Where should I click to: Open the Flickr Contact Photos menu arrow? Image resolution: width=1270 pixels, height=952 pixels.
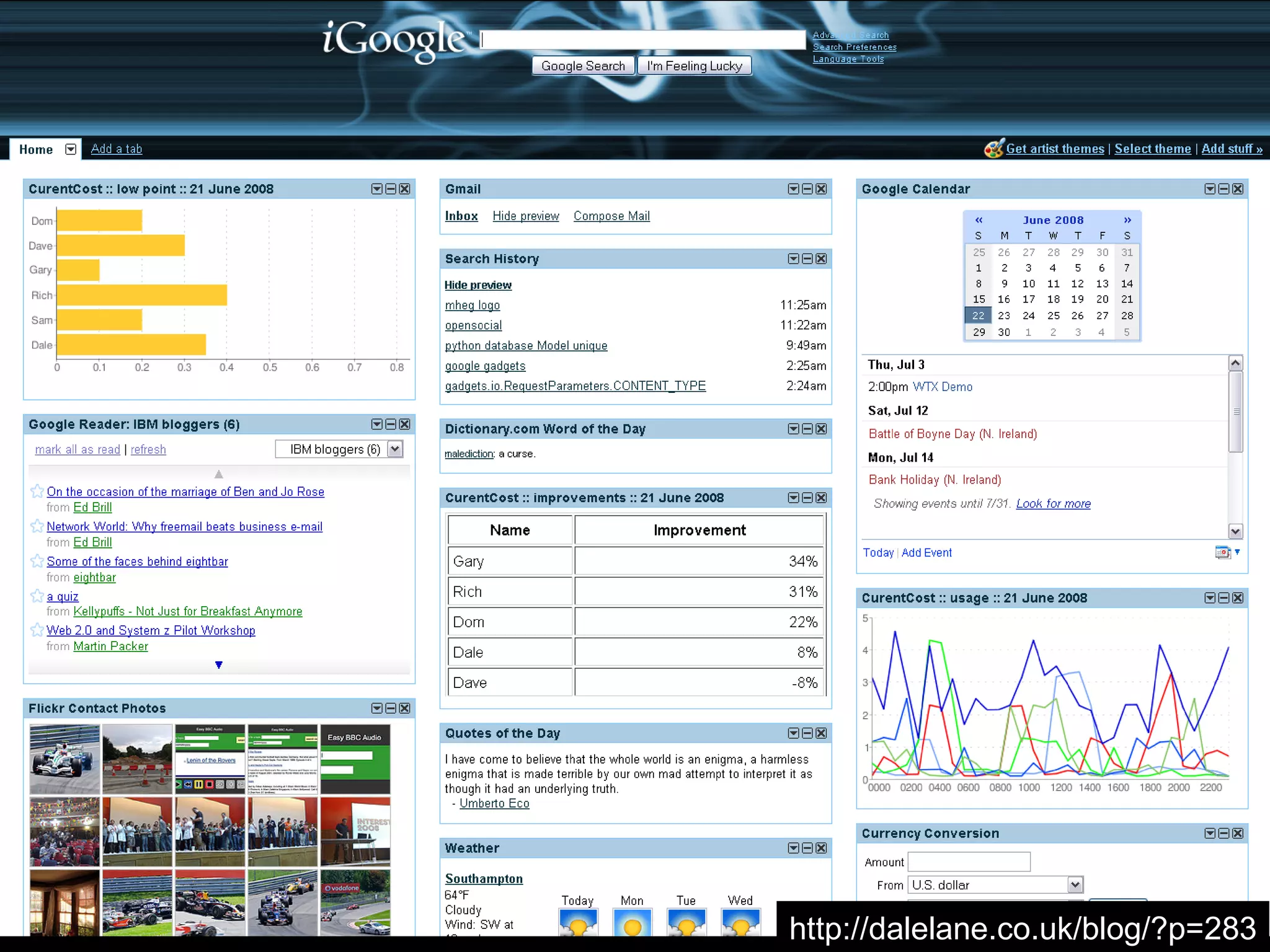pos(376,708)
